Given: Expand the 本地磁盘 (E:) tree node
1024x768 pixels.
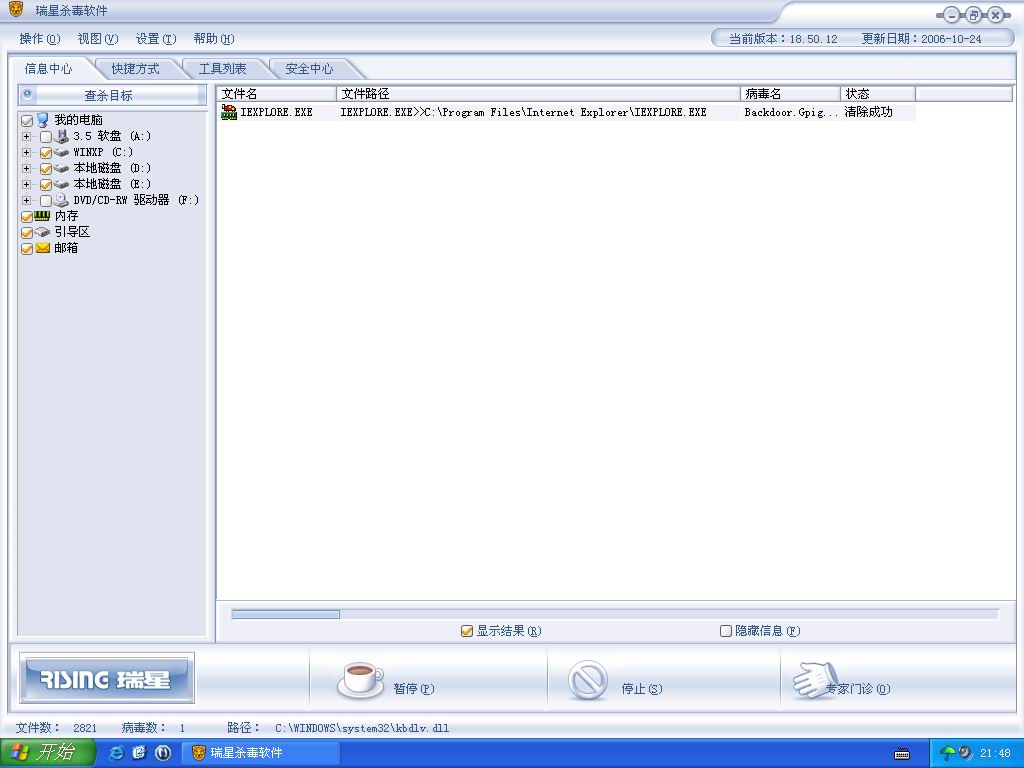Looking at the screenshot, I should point(26,184).
